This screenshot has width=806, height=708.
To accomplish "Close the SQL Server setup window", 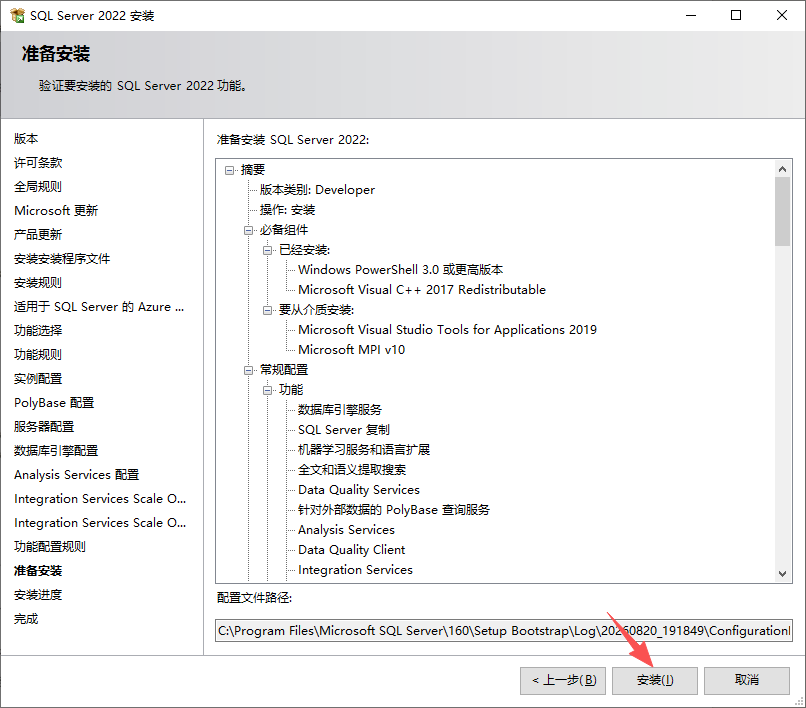I will pyautogui.click(x=782, y=15).
